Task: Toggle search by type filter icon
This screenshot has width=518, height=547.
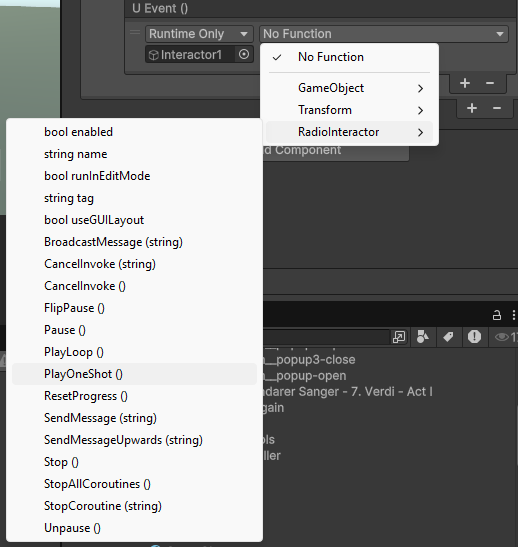Action: pyautogui.click(x=423, y=337)
